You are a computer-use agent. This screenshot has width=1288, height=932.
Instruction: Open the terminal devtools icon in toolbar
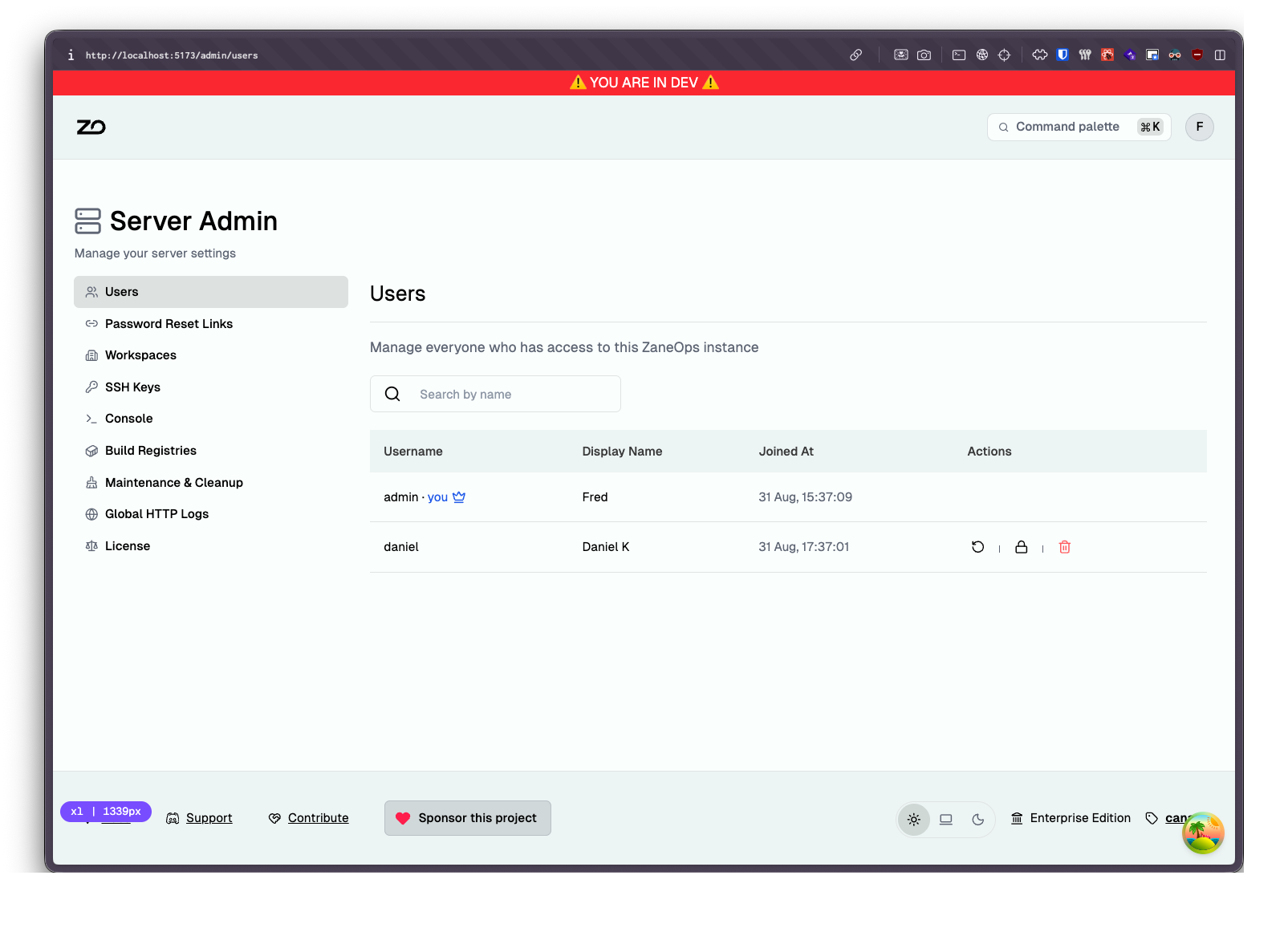tap(959, 55)
